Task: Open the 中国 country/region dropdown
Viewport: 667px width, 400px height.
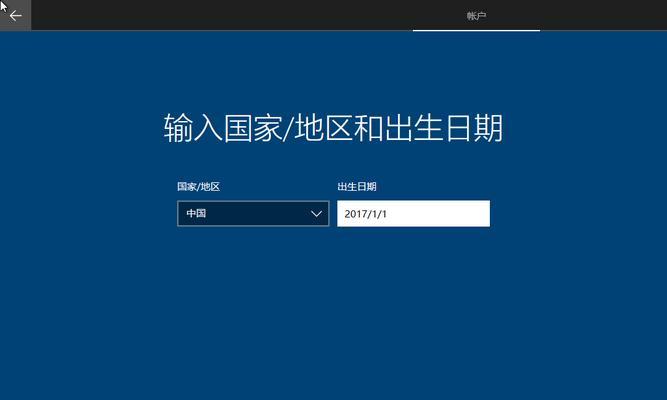Action: [x=253, y=213]
